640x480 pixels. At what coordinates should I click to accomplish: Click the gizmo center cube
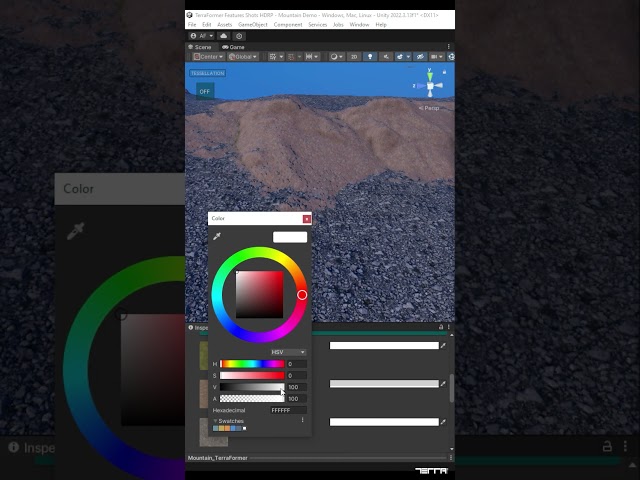tap(430, 86)
